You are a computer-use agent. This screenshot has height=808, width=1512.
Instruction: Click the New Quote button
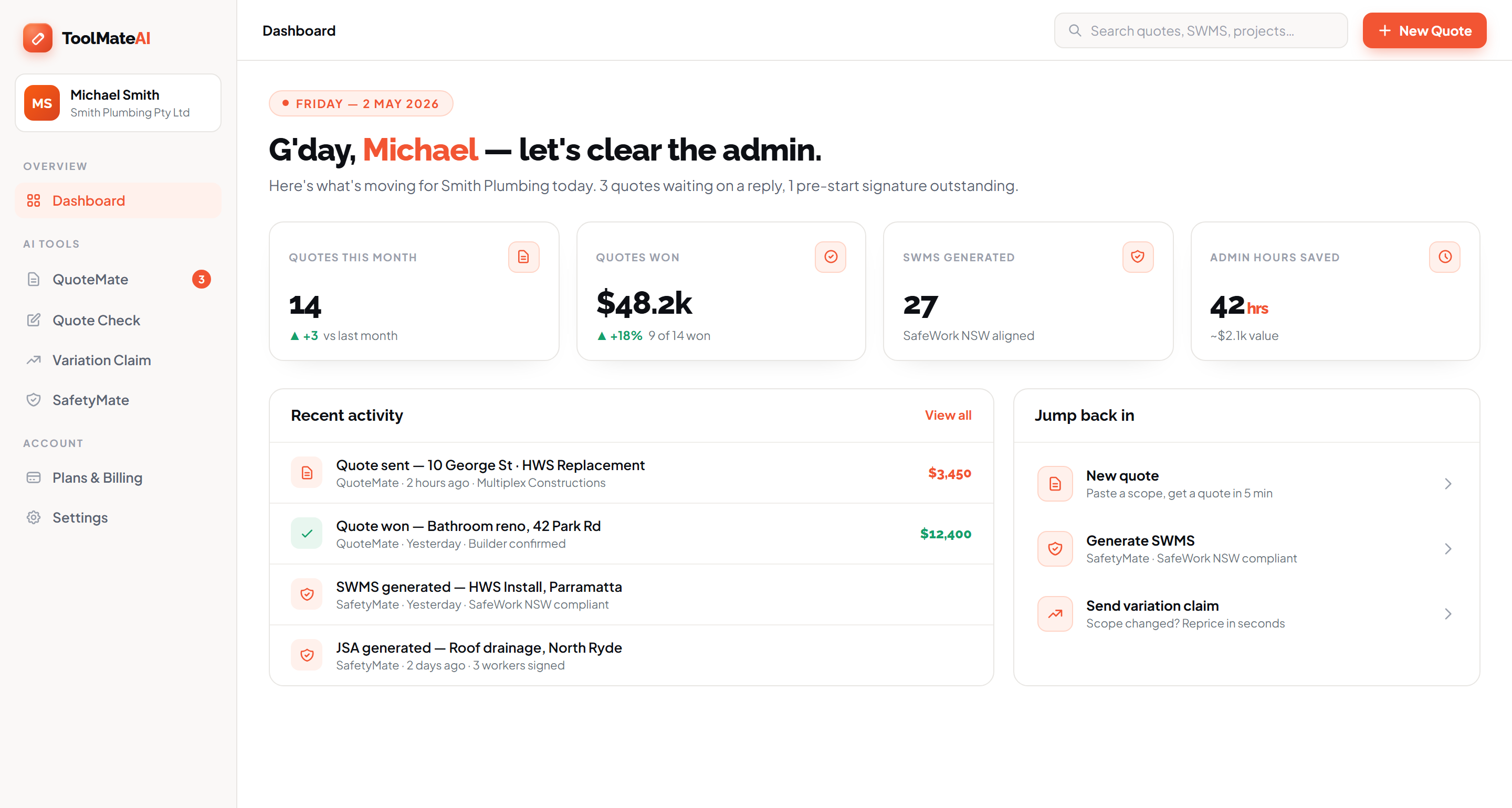(1424, 30)
